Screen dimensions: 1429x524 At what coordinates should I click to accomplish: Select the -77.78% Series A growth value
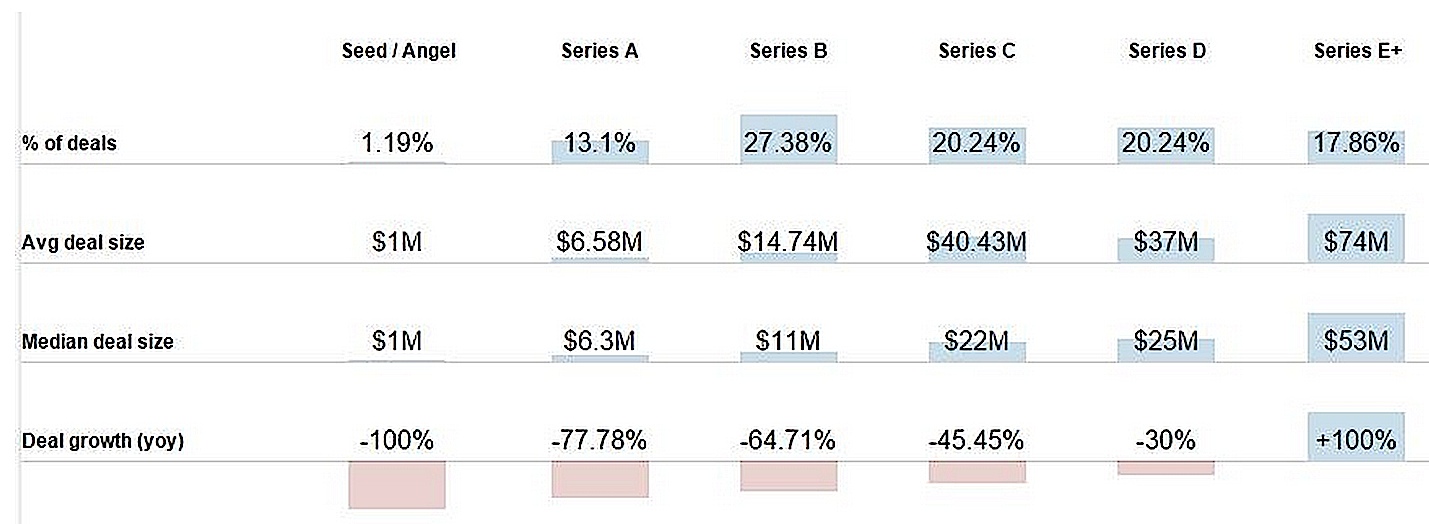point(600,440)
